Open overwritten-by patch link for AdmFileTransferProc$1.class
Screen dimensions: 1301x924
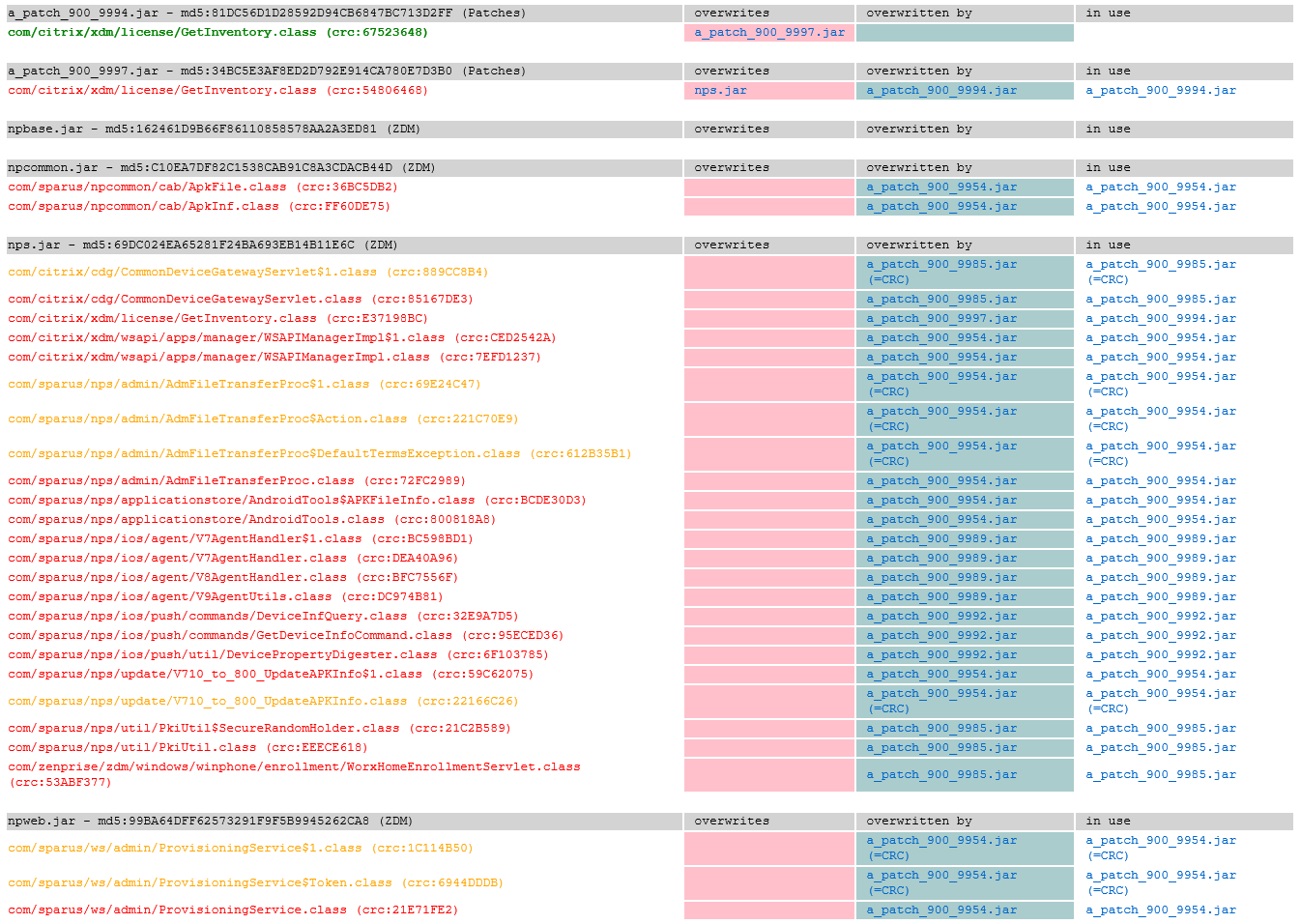(x=941, y=376)
